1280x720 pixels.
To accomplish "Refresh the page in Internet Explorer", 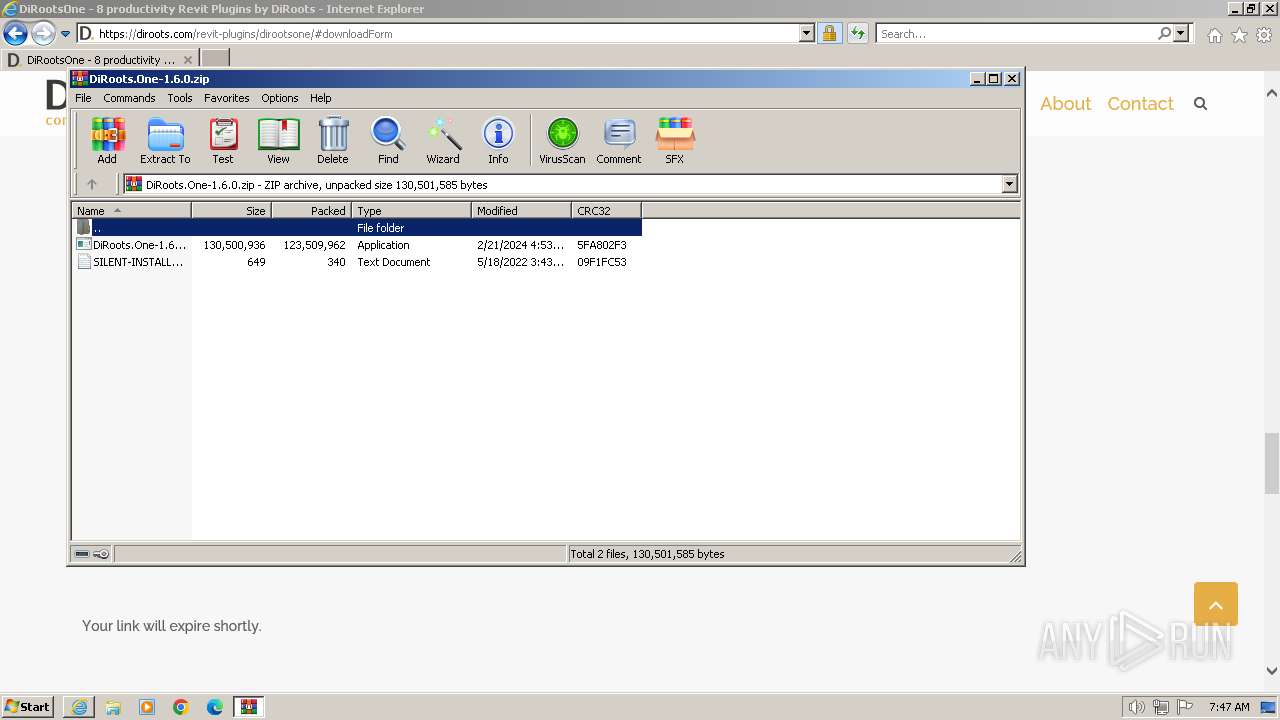I will pyautogui.click(x=857, y=34).
